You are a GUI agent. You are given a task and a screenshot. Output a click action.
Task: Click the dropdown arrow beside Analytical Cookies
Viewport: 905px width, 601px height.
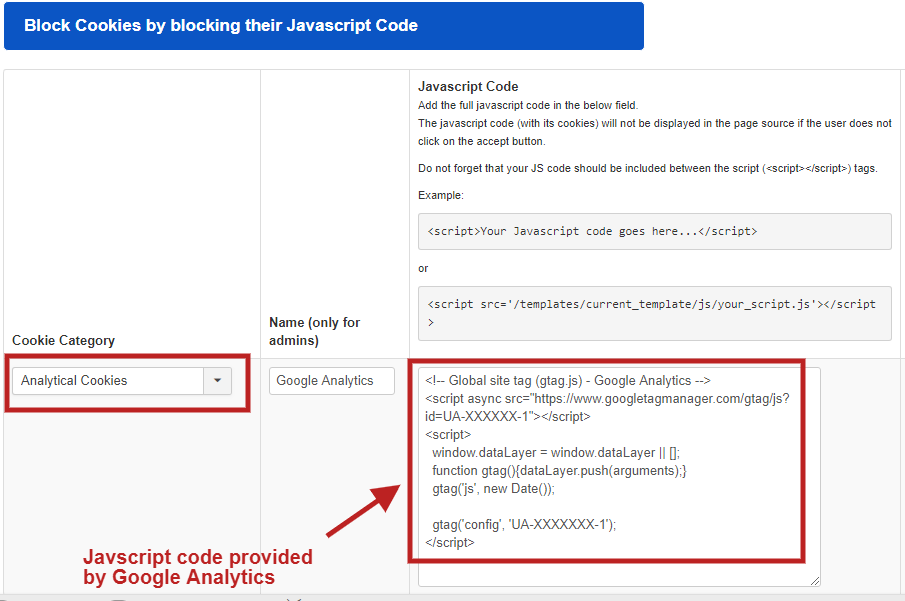(218, 380)
